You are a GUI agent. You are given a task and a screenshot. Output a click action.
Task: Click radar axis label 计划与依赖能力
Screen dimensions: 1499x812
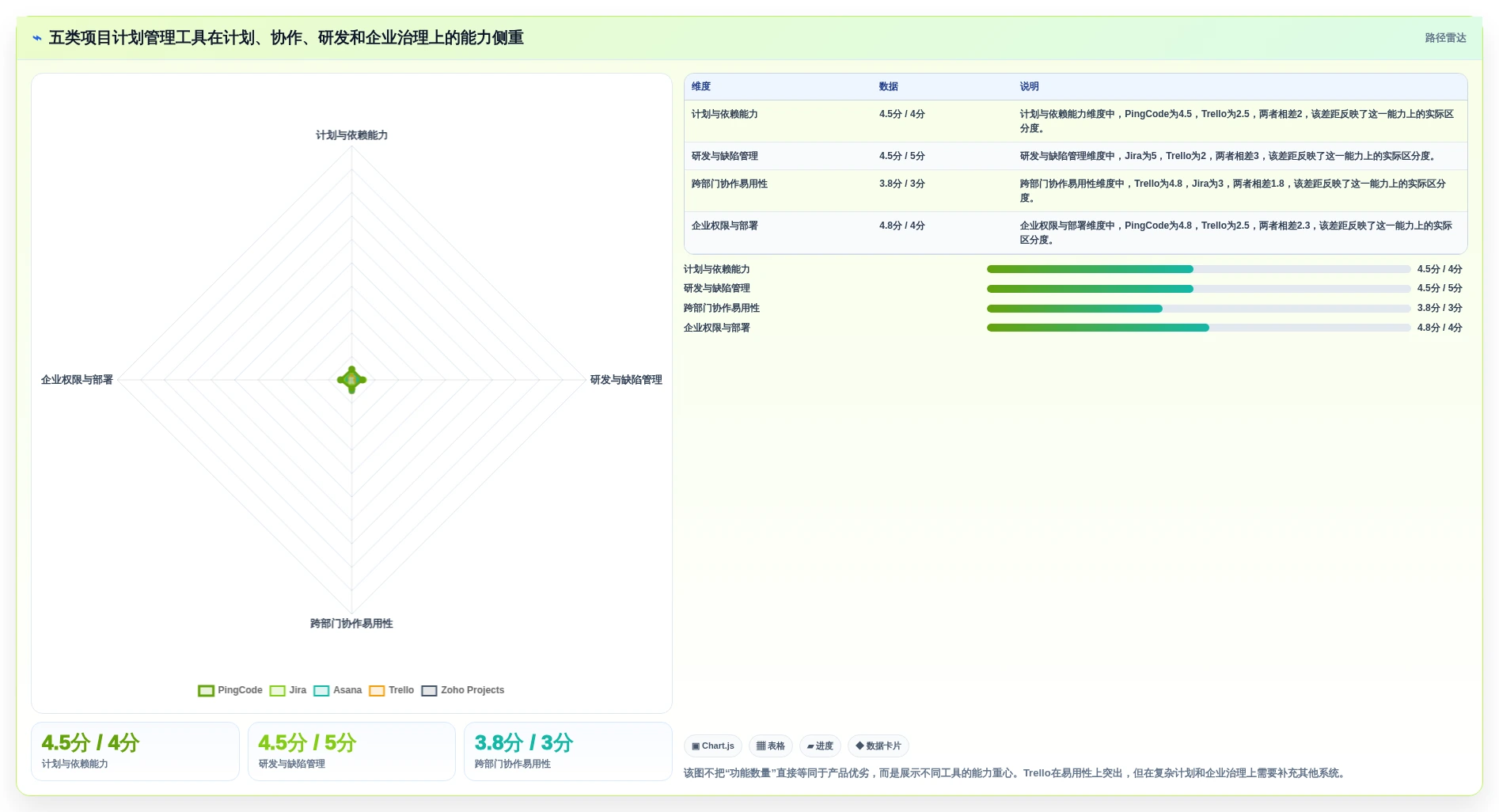[351, 135]
